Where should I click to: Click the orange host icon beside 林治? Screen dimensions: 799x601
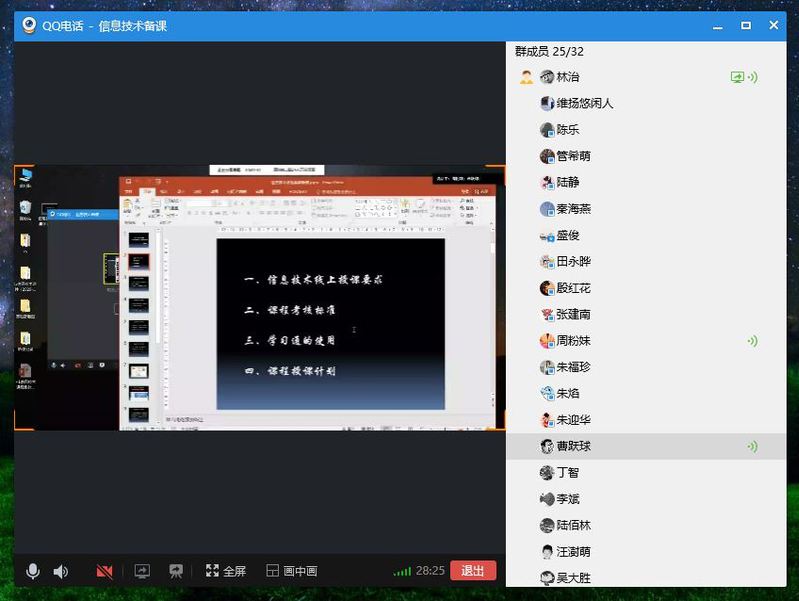pyautogui.click(x=526, y=77)
